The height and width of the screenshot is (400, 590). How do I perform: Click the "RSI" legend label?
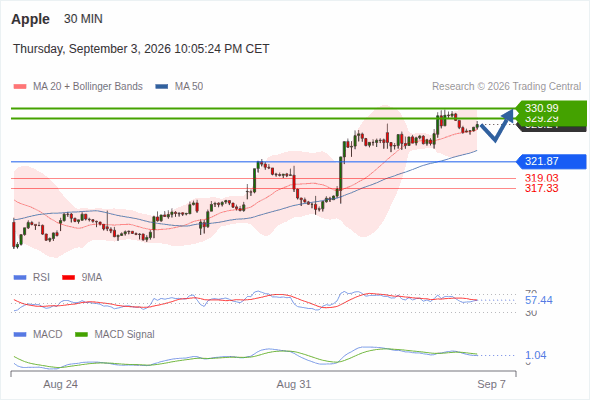click(41, 278)
